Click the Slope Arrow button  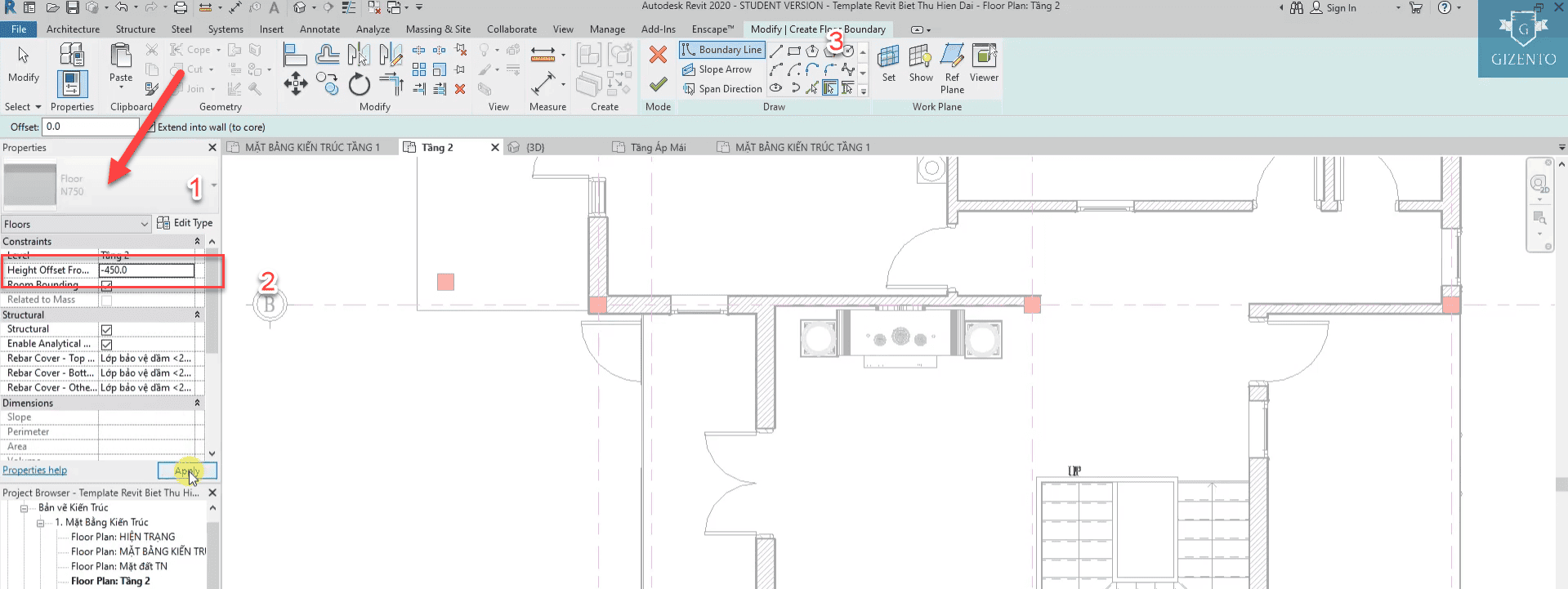pos(717,69)
